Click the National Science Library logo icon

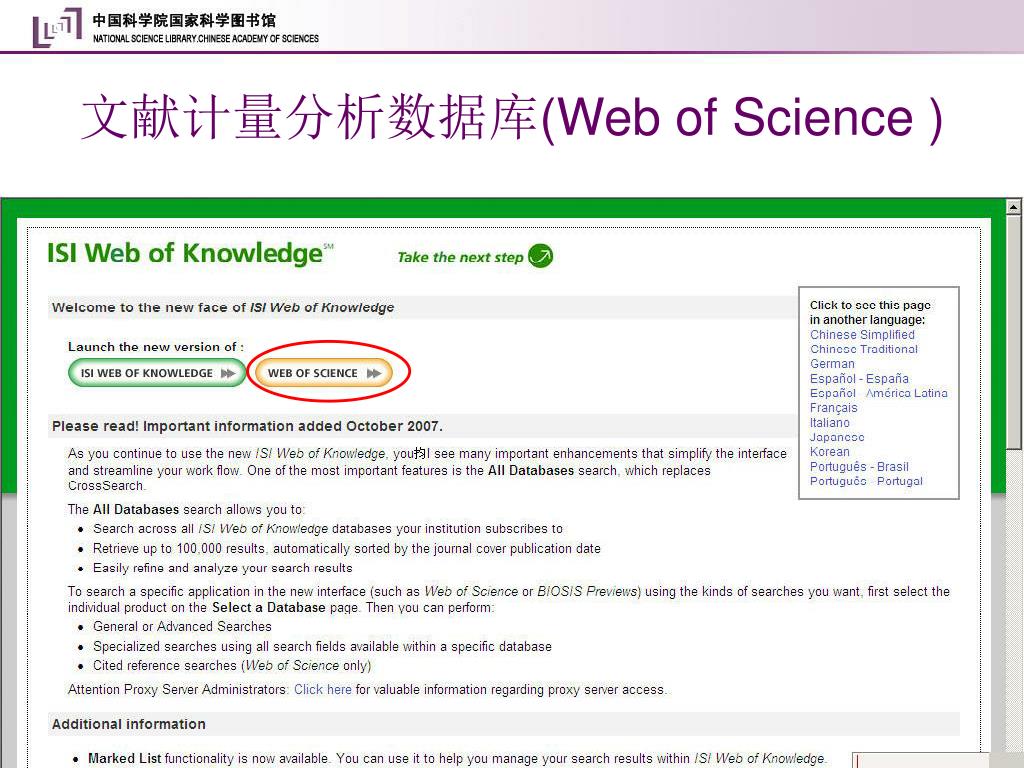[57, 27]
